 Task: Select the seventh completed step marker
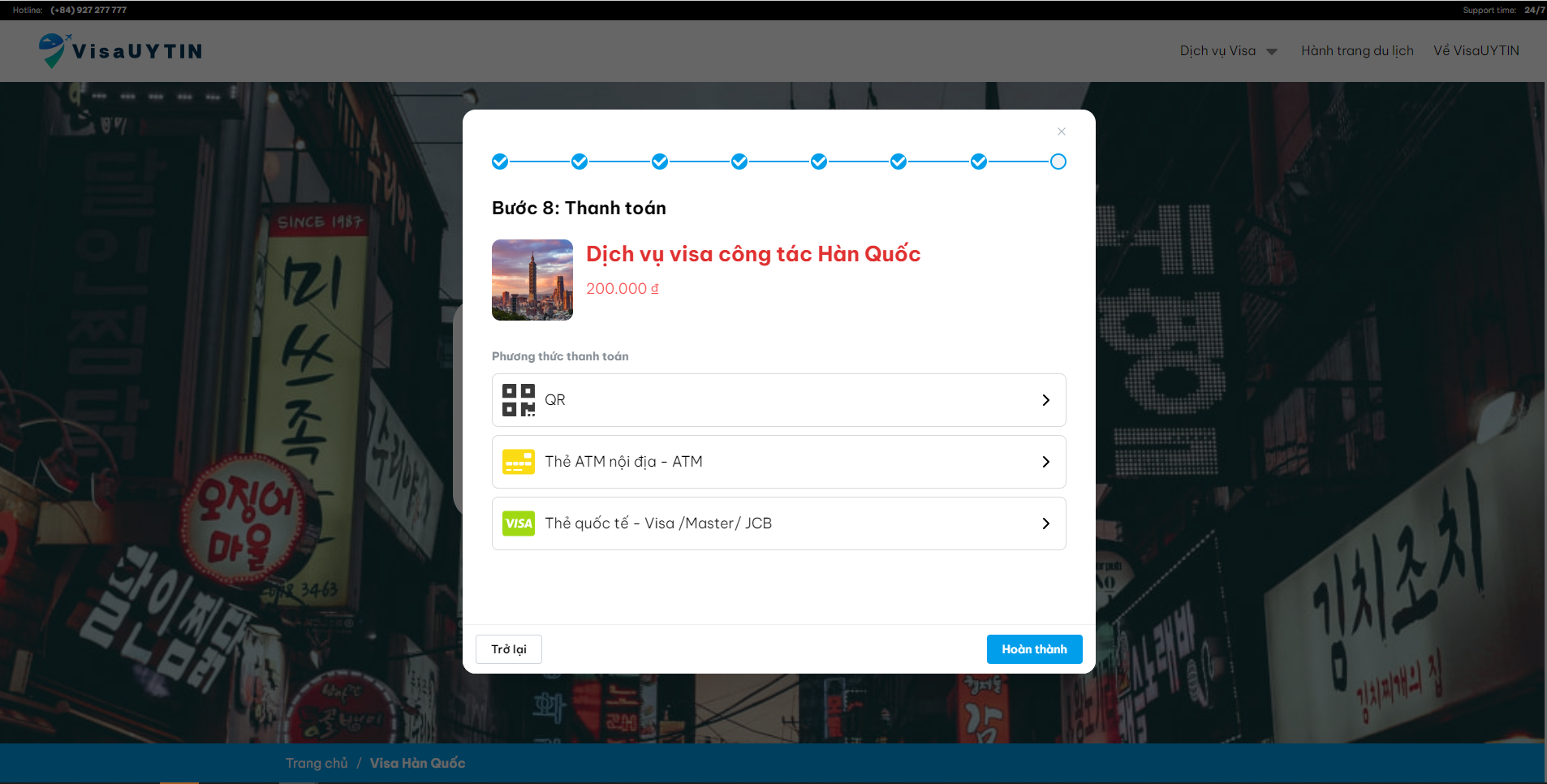979,162
